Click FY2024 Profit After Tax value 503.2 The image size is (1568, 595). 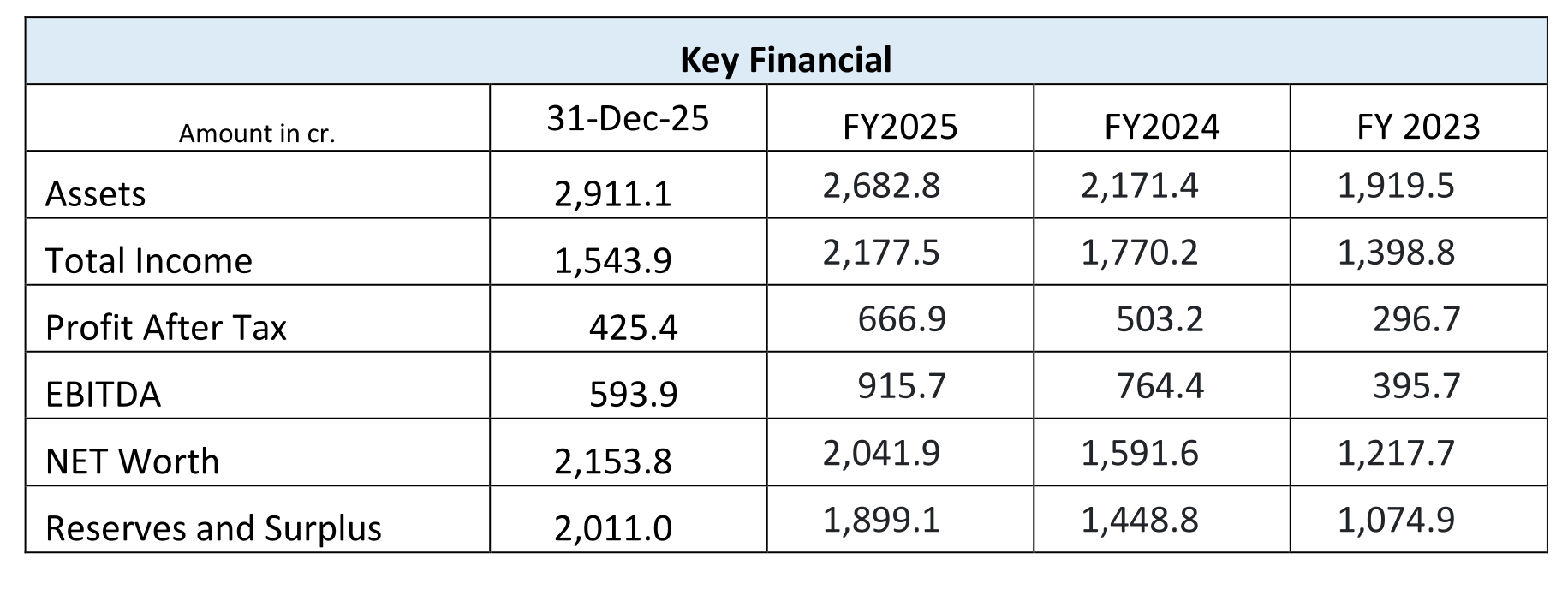1160,319
